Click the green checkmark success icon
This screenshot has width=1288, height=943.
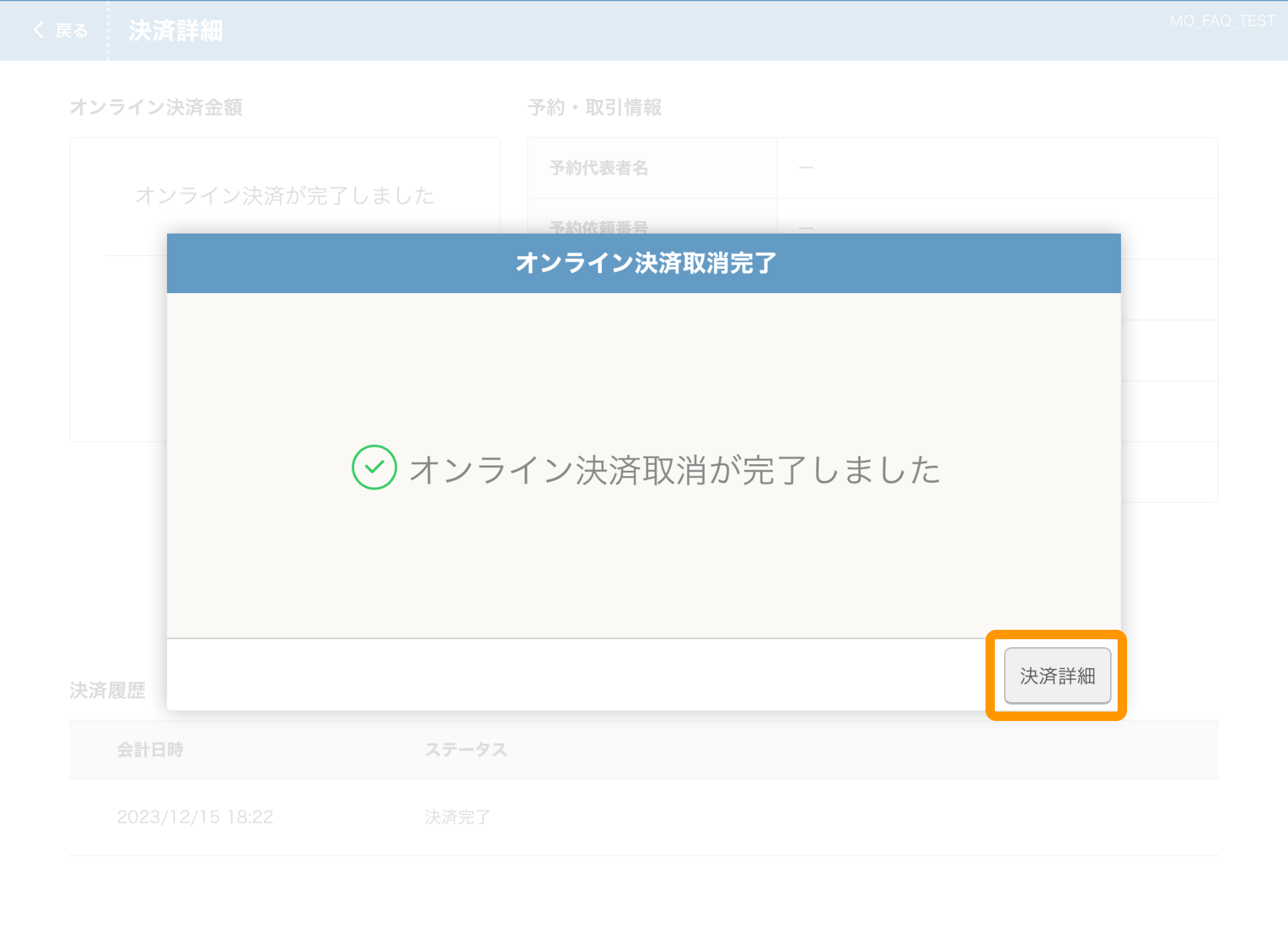point(374,467)
